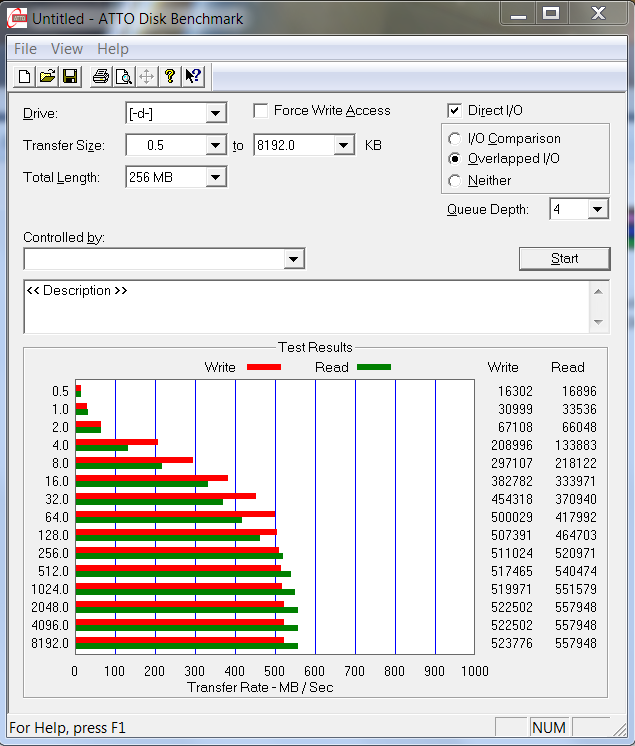
Task: Enable the Force Write Access checkbox
Action: click(x=262, y=111)
